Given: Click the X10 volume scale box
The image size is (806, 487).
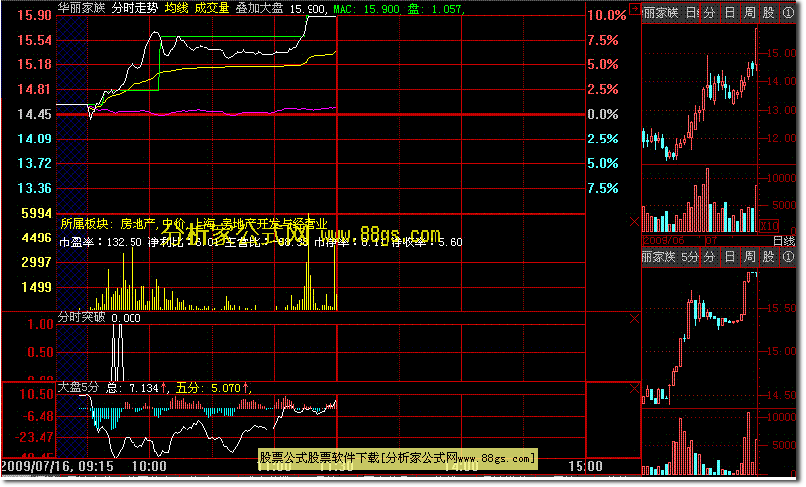Looking at the screenshot, I should [769, 226].
